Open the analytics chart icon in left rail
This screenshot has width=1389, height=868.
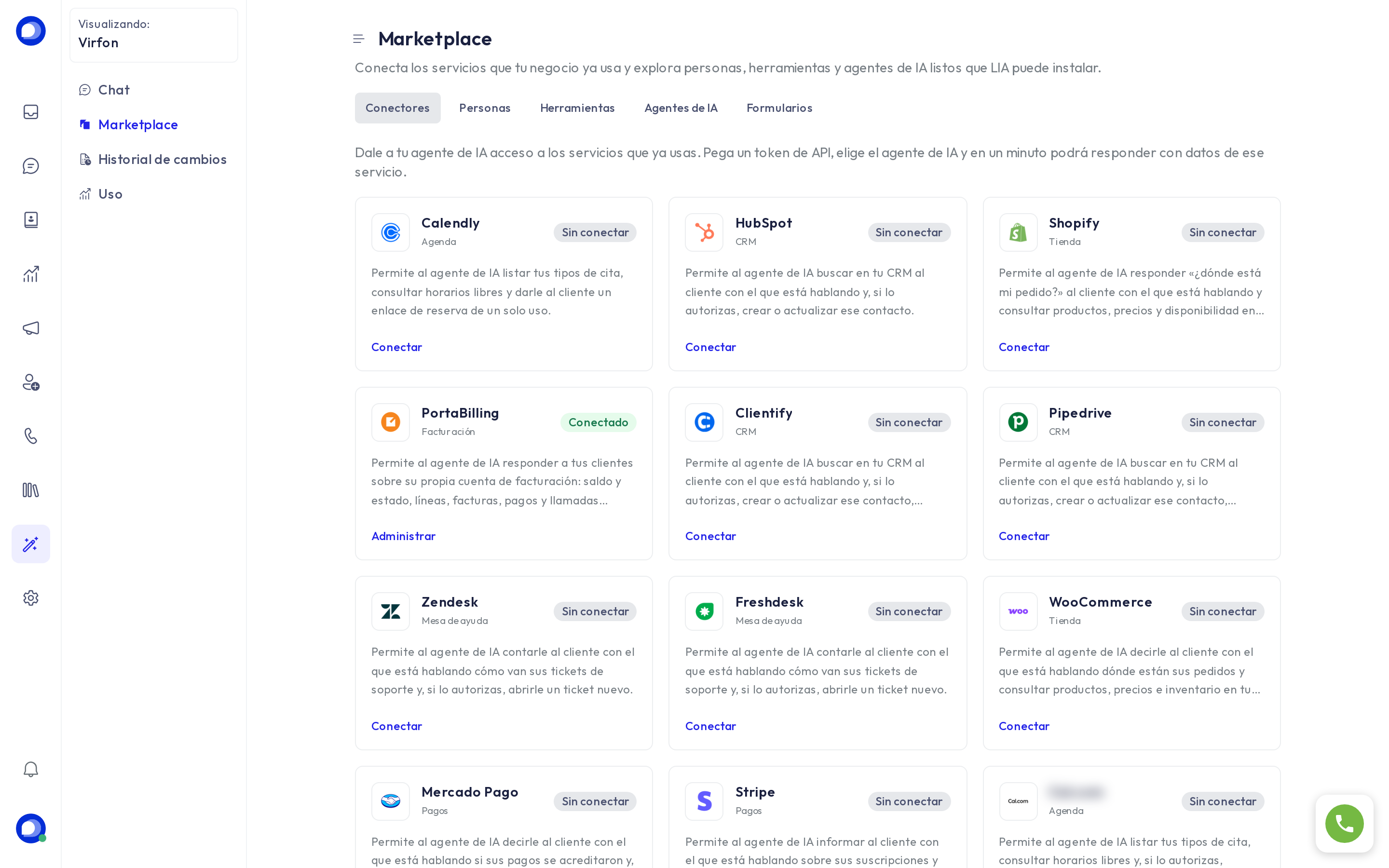(30, 274)
